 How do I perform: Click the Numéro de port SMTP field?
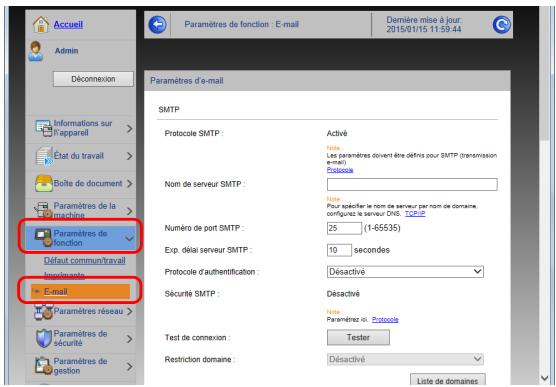[344, 228]
